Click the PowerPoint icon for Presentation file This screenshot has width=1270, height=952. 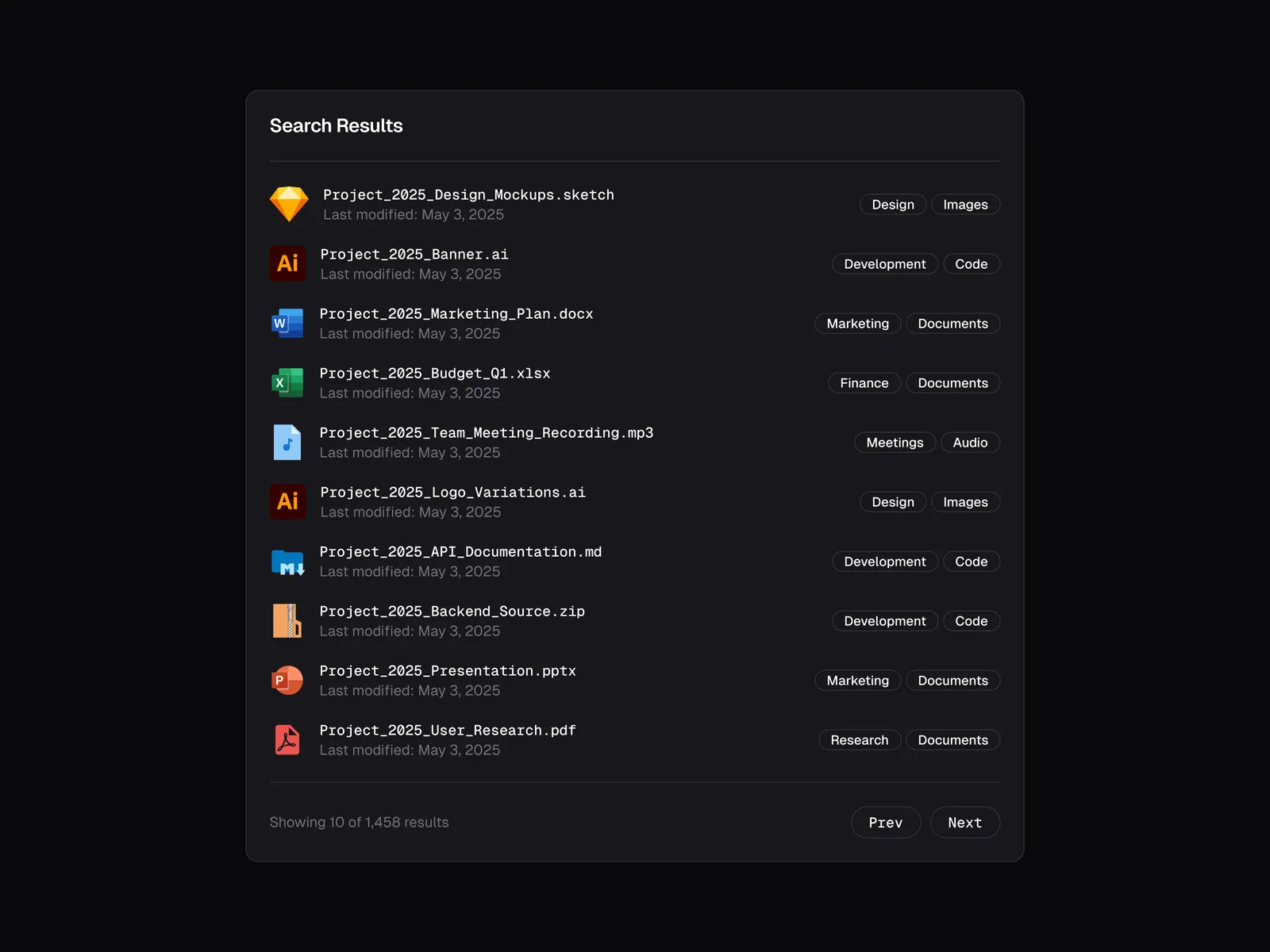tap(287, 681)
